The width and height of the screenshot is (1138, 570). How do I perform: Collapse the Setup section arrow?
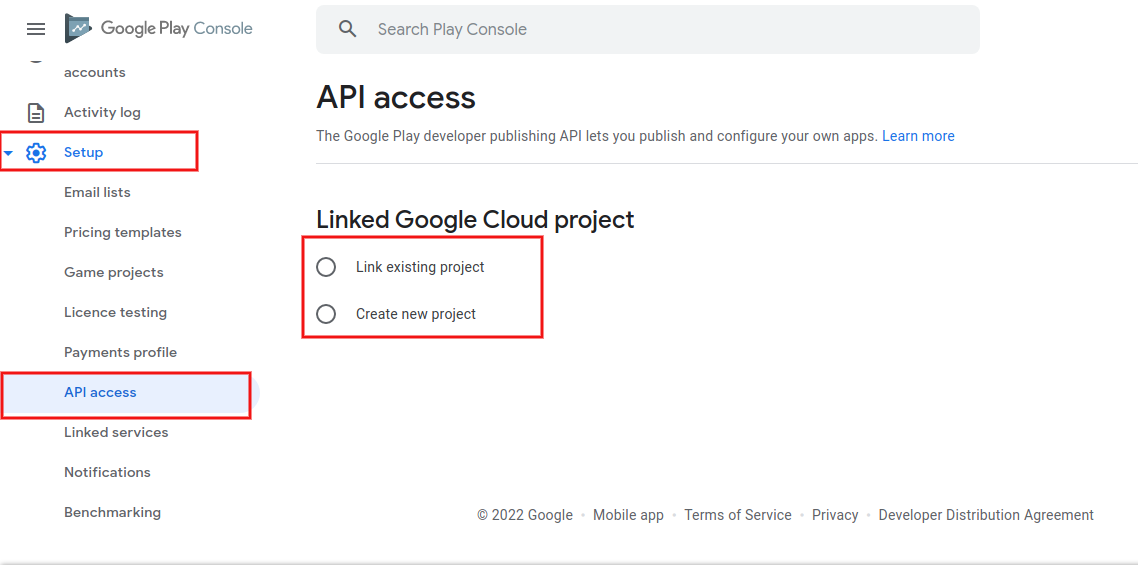[9, 153]
